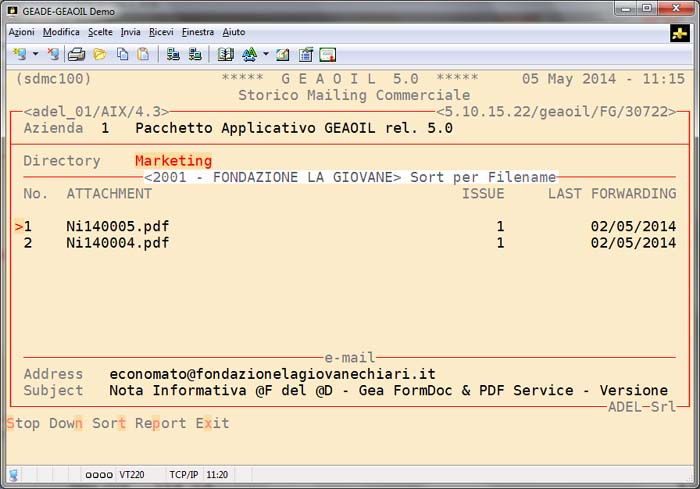The height and width of the screenshot is (489, 700).
Task: Click the new connection toolbar icon
Action: [19, 54]
